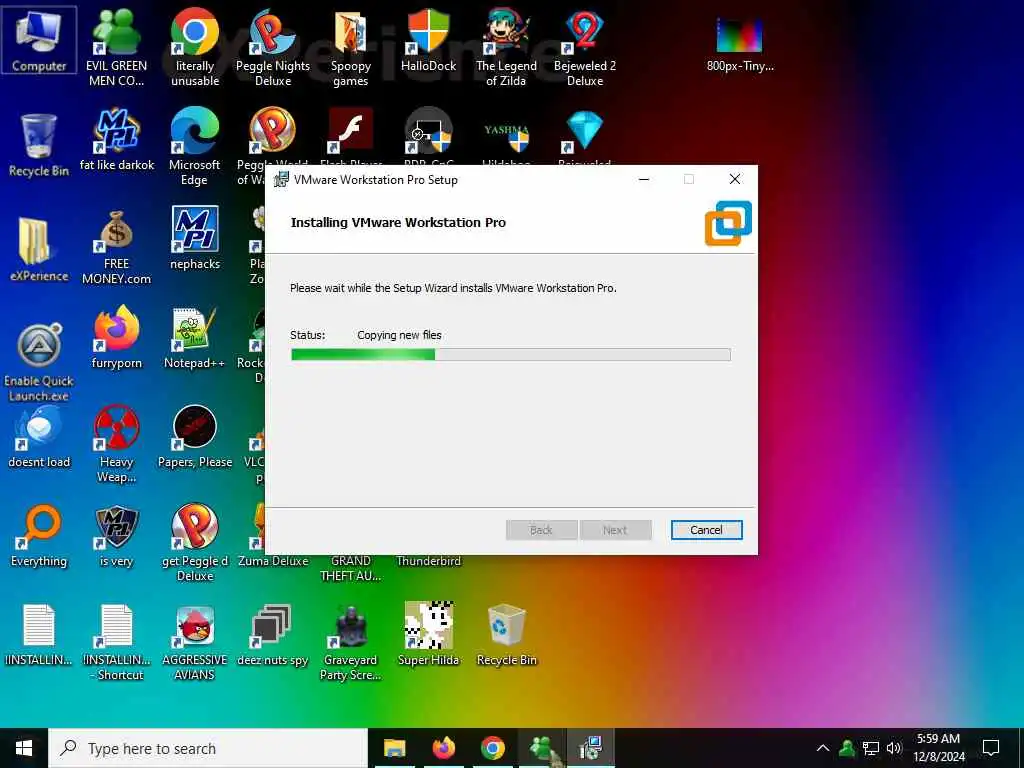Open the Recycle Bin at top left
Image resolution: width=1024 pixels, height=768 pixels.
(39, 145)
